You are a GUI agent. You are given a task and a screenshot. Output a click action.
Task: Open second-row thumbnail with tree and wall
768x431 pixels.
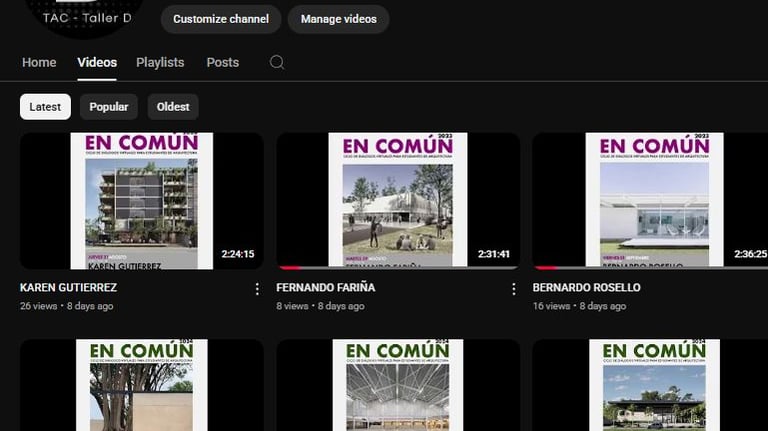click(x=142, y=385)
